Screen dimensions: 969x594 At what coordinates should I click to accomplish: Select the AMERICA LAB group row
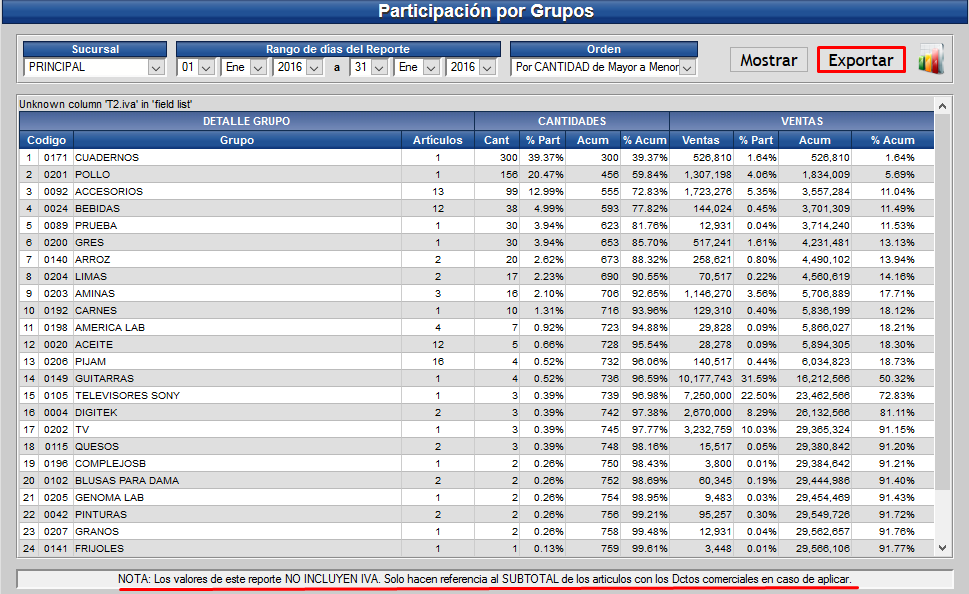tap(476, 328)
